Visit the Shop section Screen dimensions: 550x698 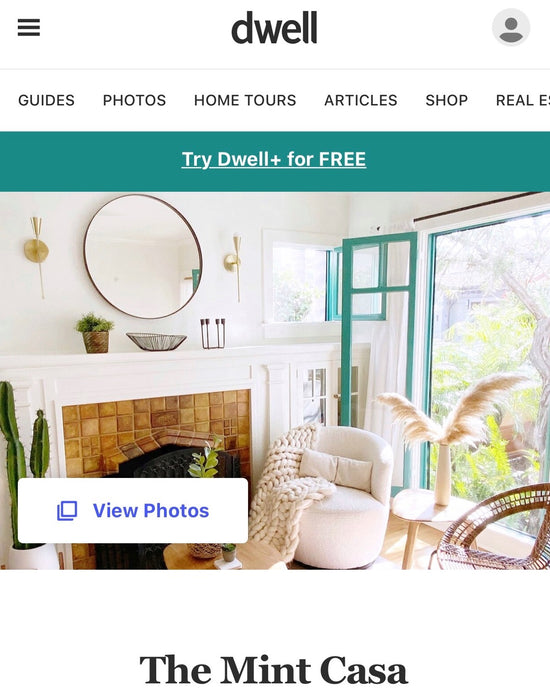[447, 100]
